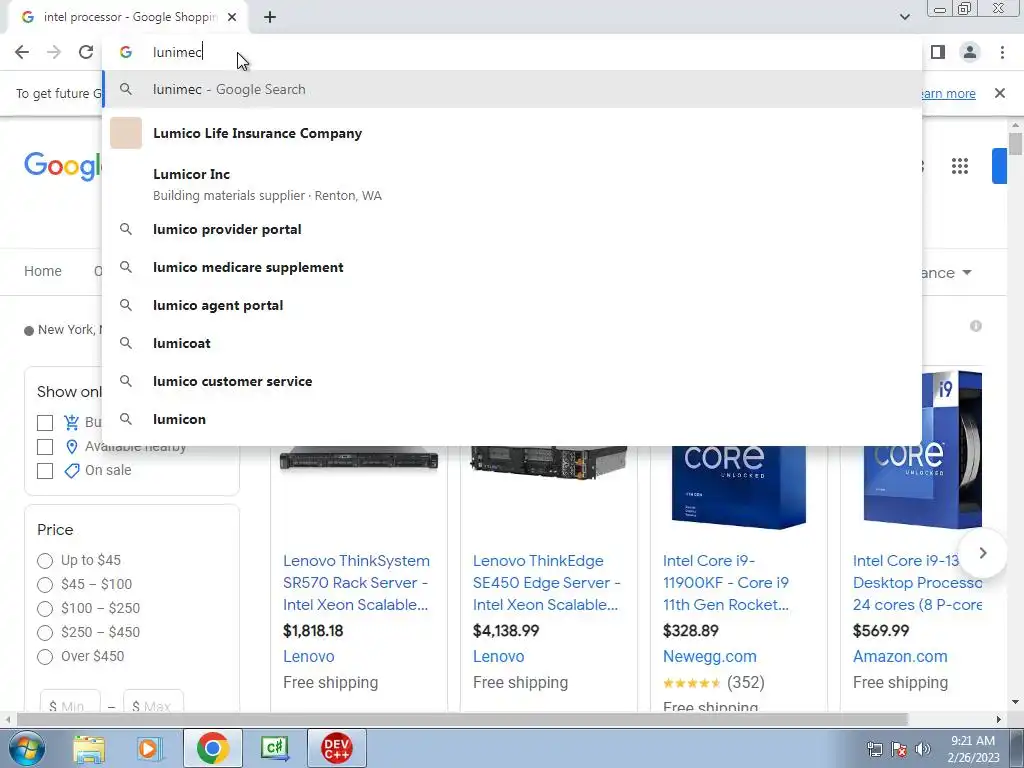This screenshot has width=1024, height=768.
Task: Open Windows Explorer from the taskbar
Action: point(89,748)
